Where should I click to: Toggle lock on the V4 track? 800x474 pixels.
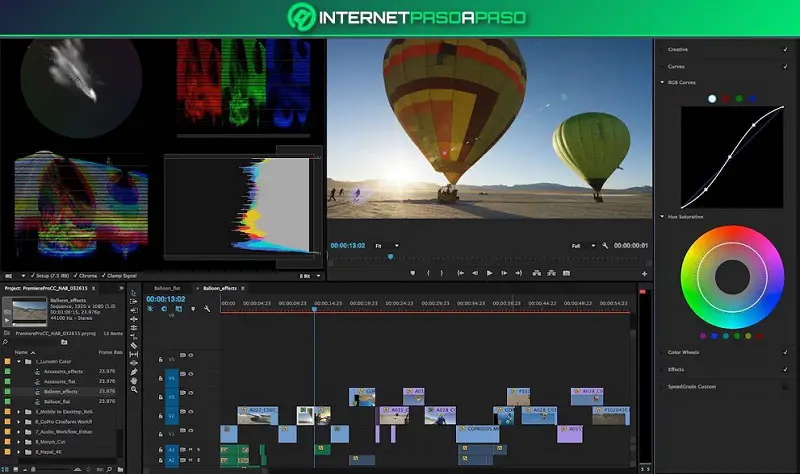tap(160, 378)
